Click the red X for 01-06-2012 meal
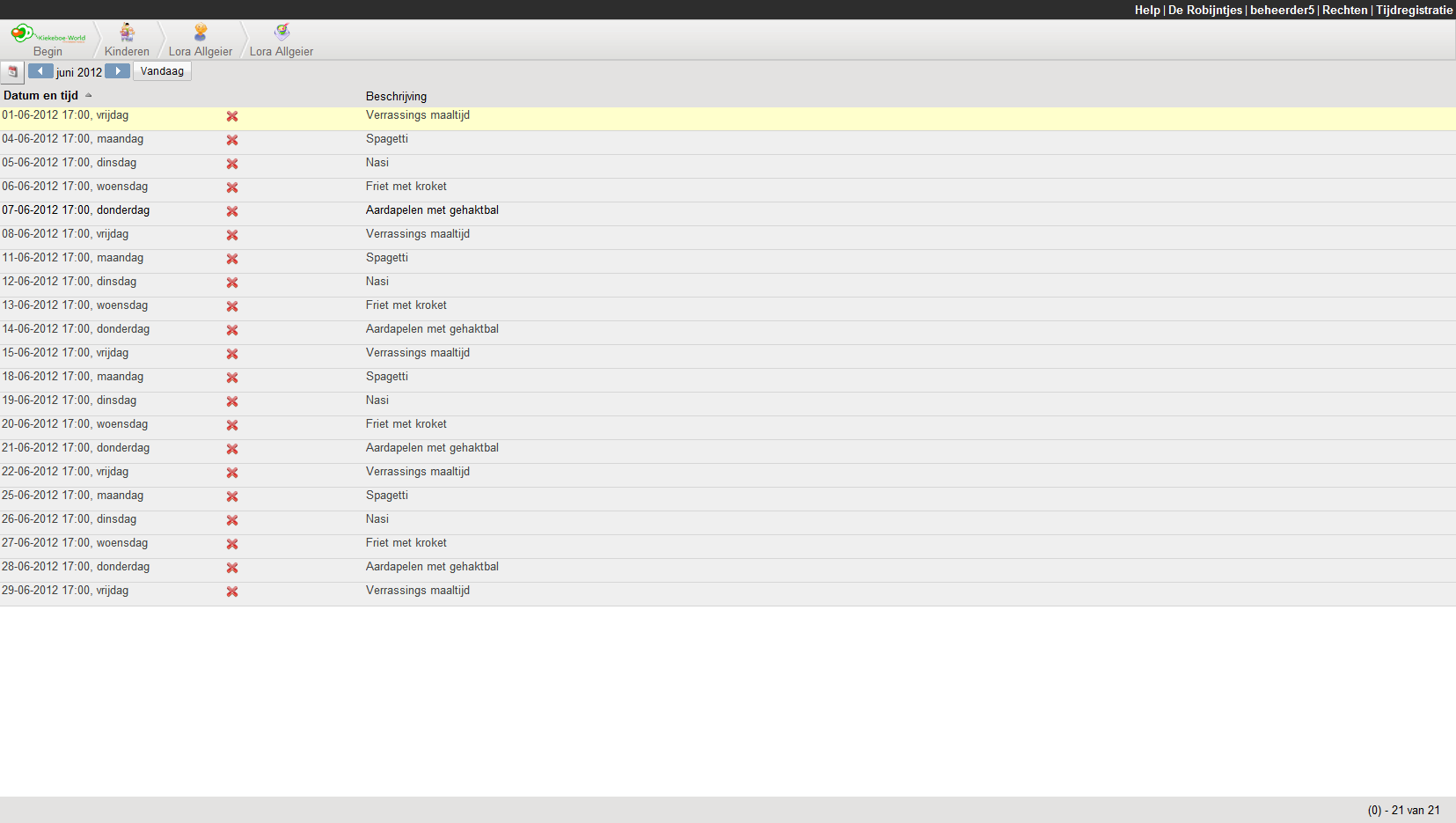This screenshot has height=823, width=1456. pos(232,116)
